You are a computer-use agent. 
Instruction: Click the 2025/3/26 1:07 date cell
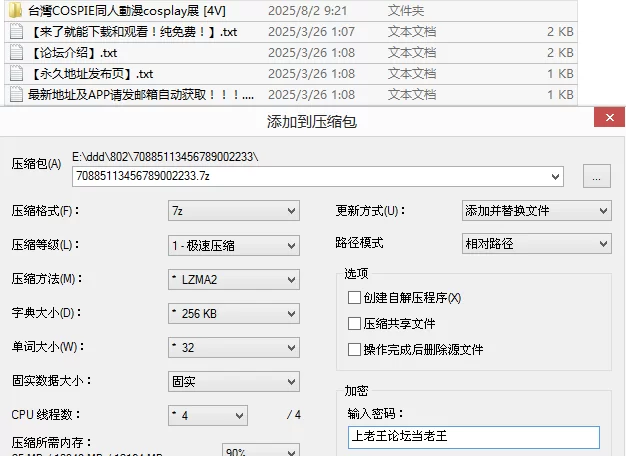click(x=311, y=32)
